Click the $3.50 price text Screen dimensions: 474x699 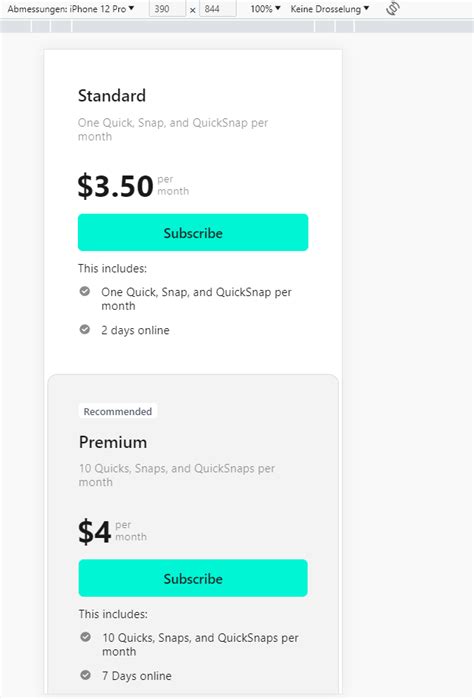pyautogui.click(x=115, y=186)
